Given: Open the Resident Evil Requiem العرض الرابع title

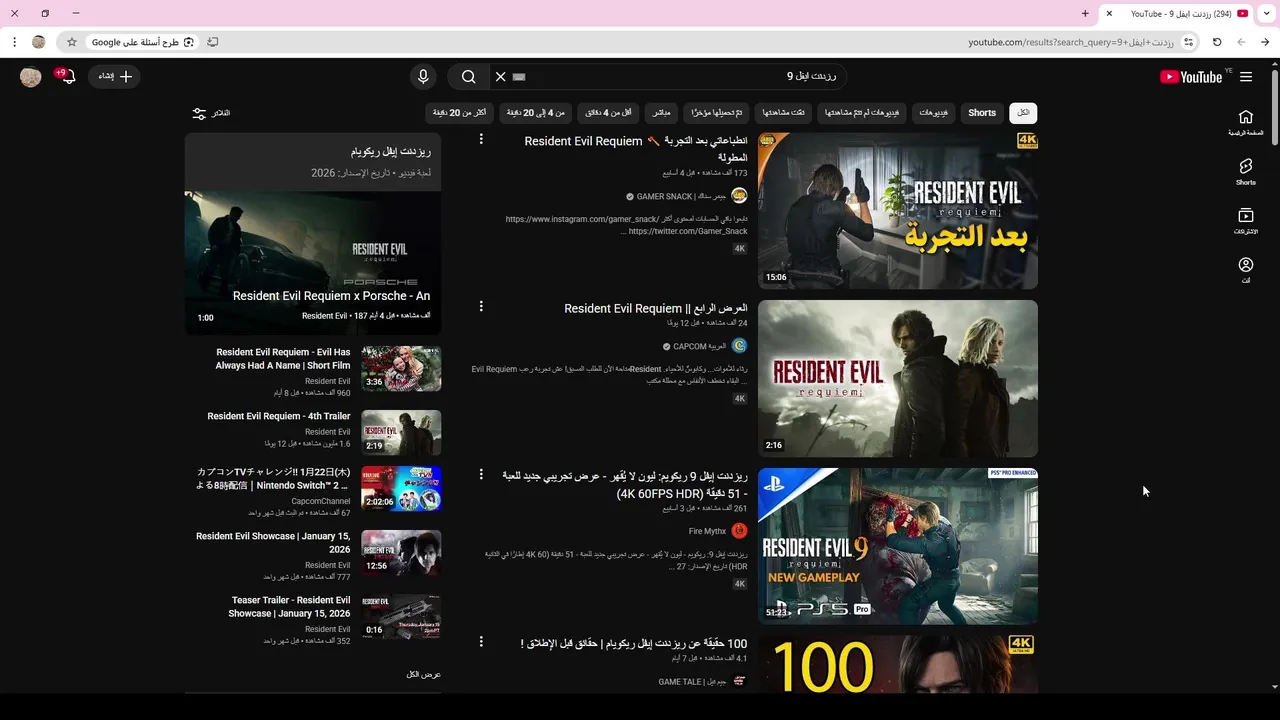Looking at the screenshot, I should 656,309.
